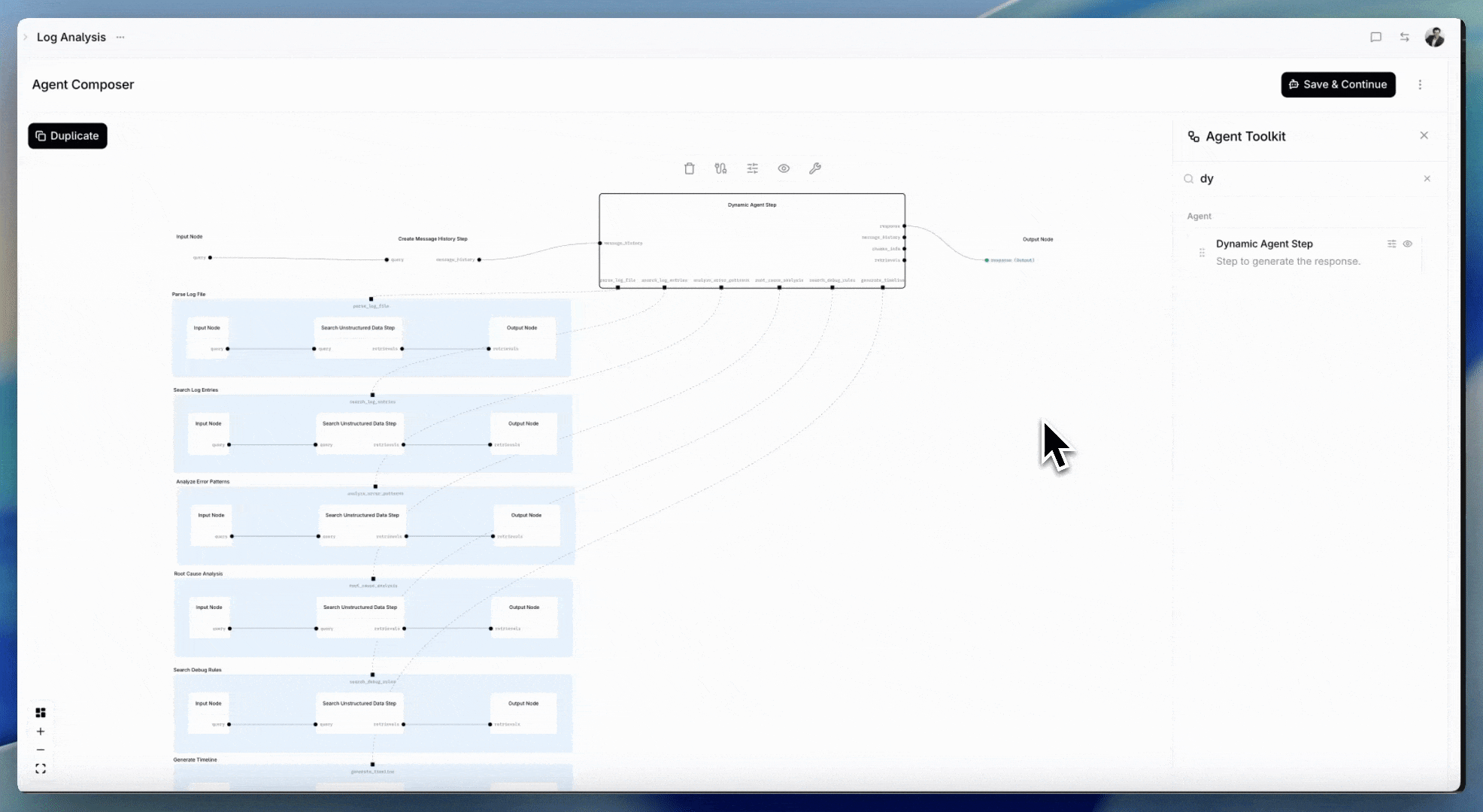Click the swap arrows icon in header
Viewport: 1483px width, 812px height.
pos(1404,37)
